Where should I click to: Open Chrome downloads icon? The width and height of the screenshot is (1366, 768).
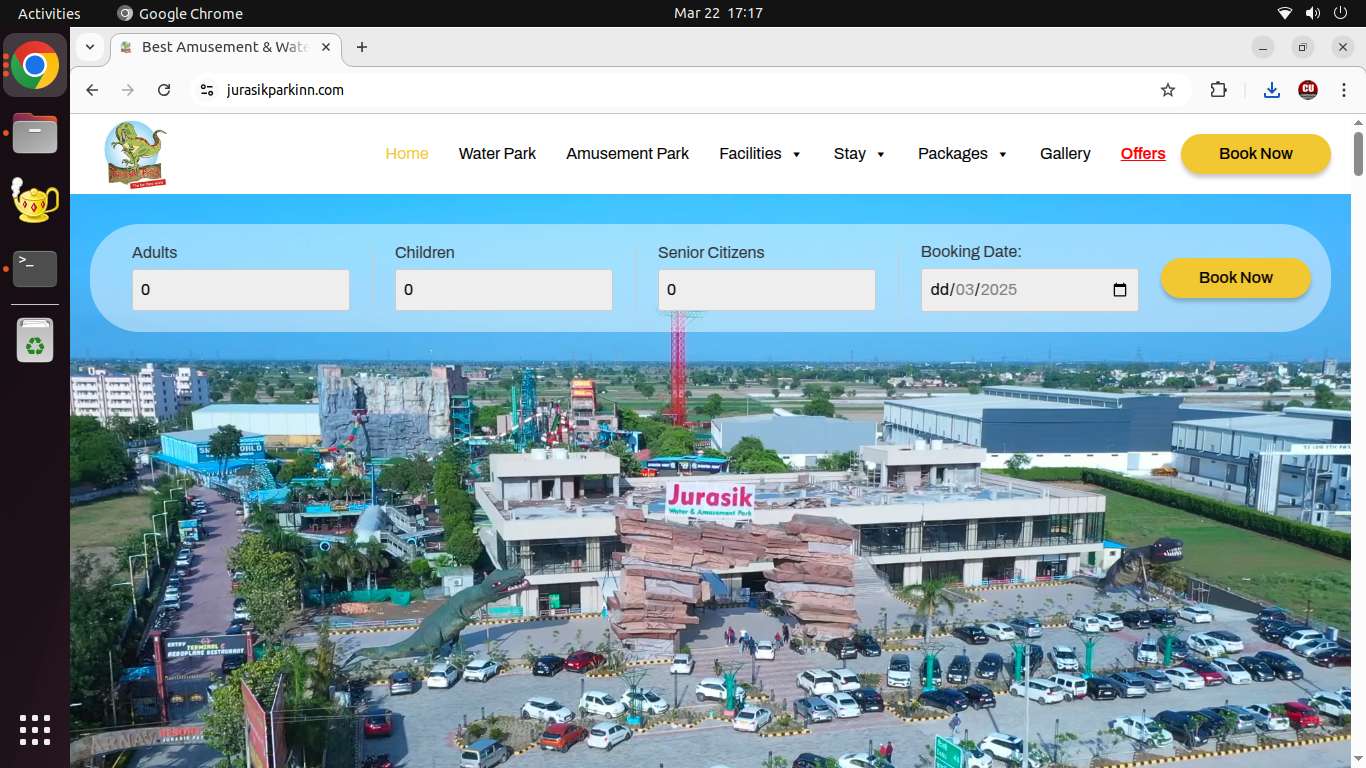(1272, 90)
